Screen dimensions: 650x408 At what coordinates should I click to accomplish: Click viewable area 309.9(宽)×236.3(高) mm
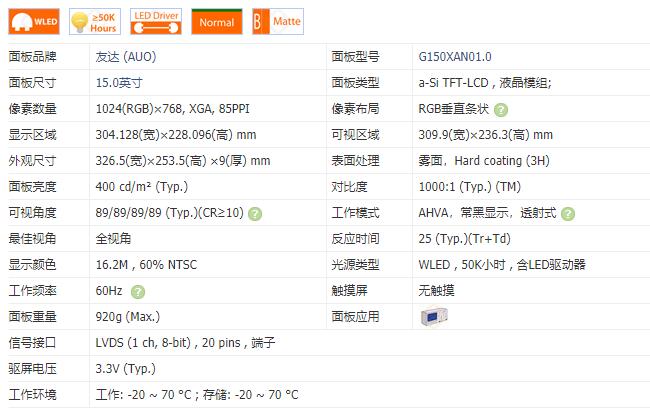point(485,135)
